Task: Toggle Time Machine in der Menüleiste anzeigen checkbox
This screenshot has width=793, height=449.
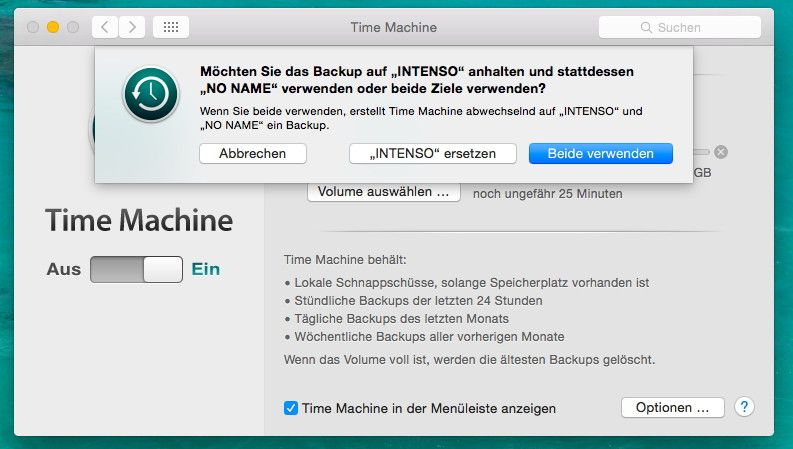Action: point(291,408)
